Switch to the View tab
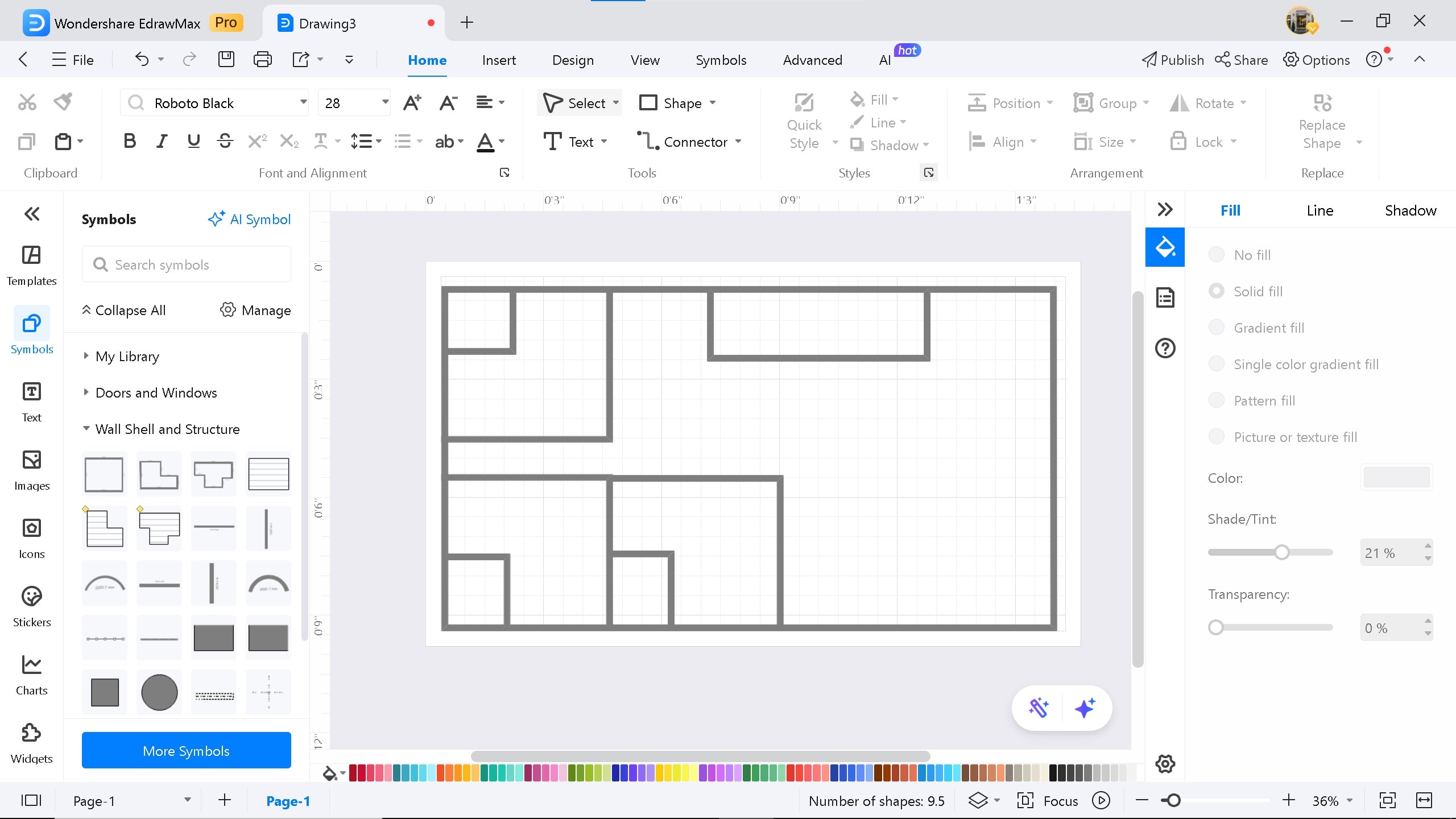 tap(645, 60)
